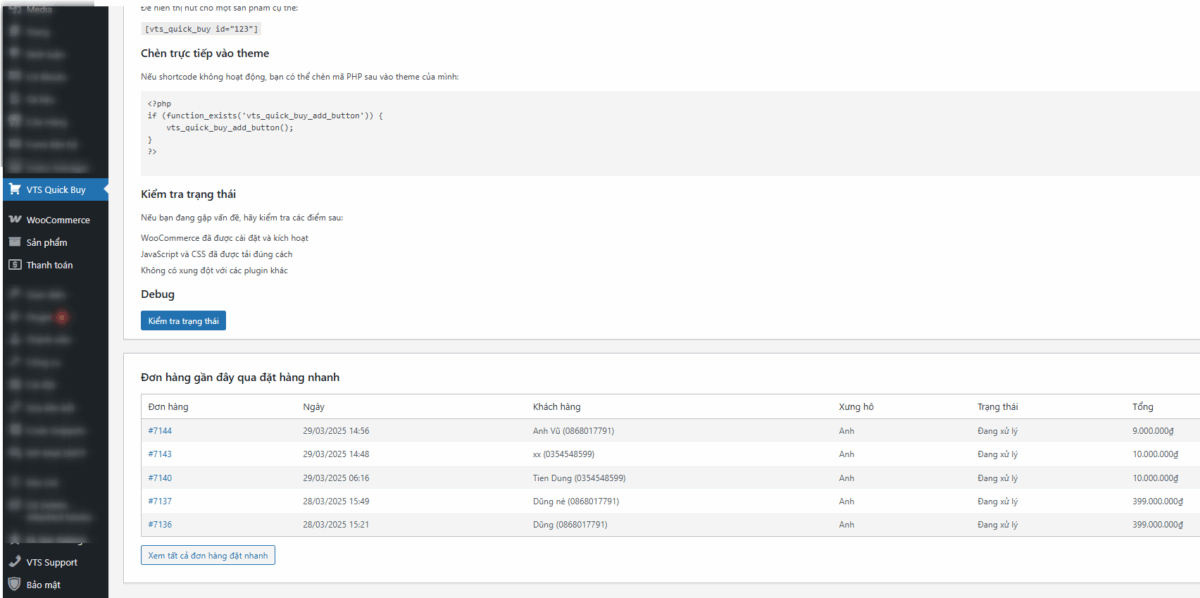
Task: Click the Debug heading
Action: tap(158, 295)
